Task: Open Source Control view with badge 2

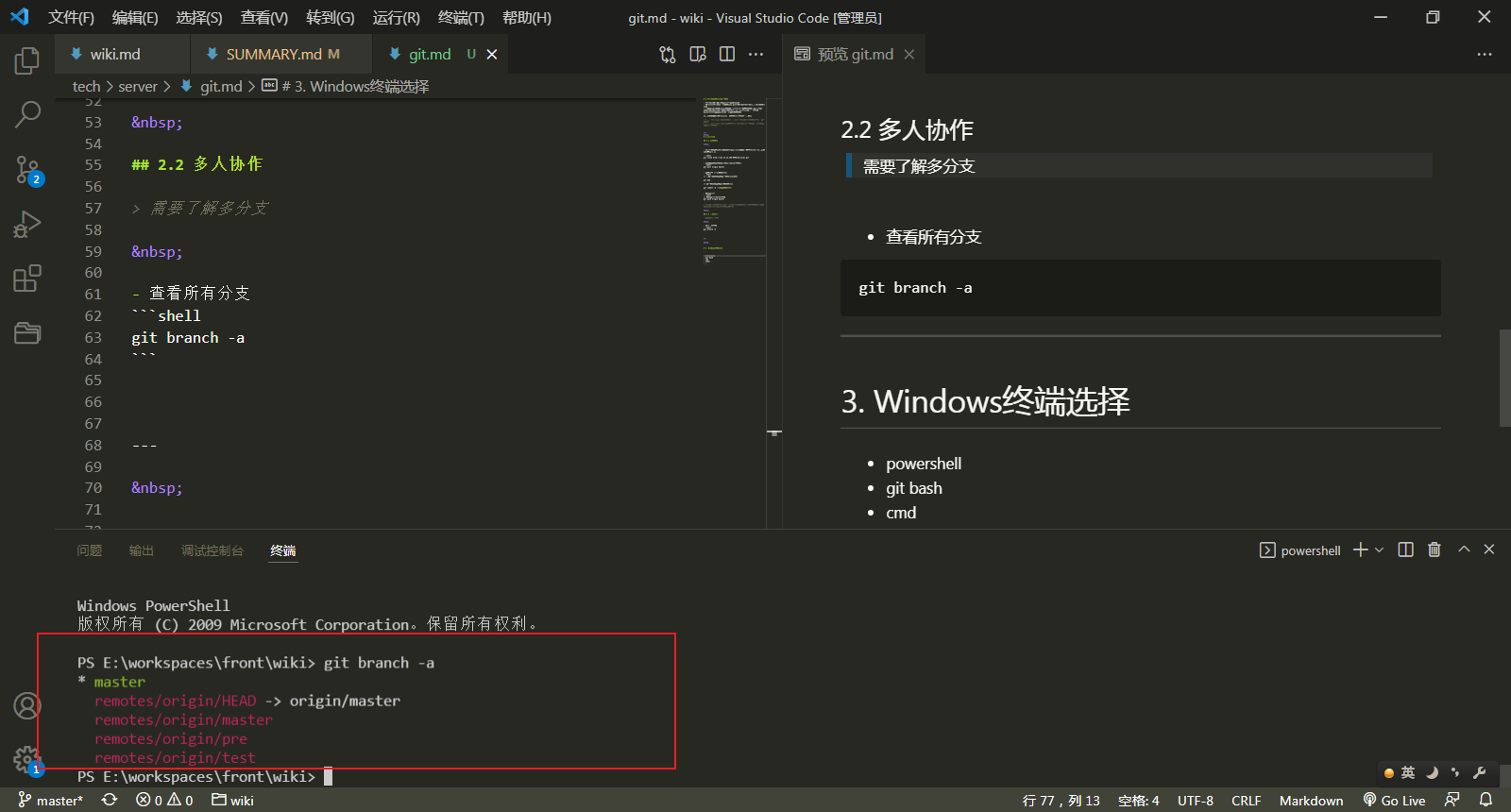Action: [27, 170]
